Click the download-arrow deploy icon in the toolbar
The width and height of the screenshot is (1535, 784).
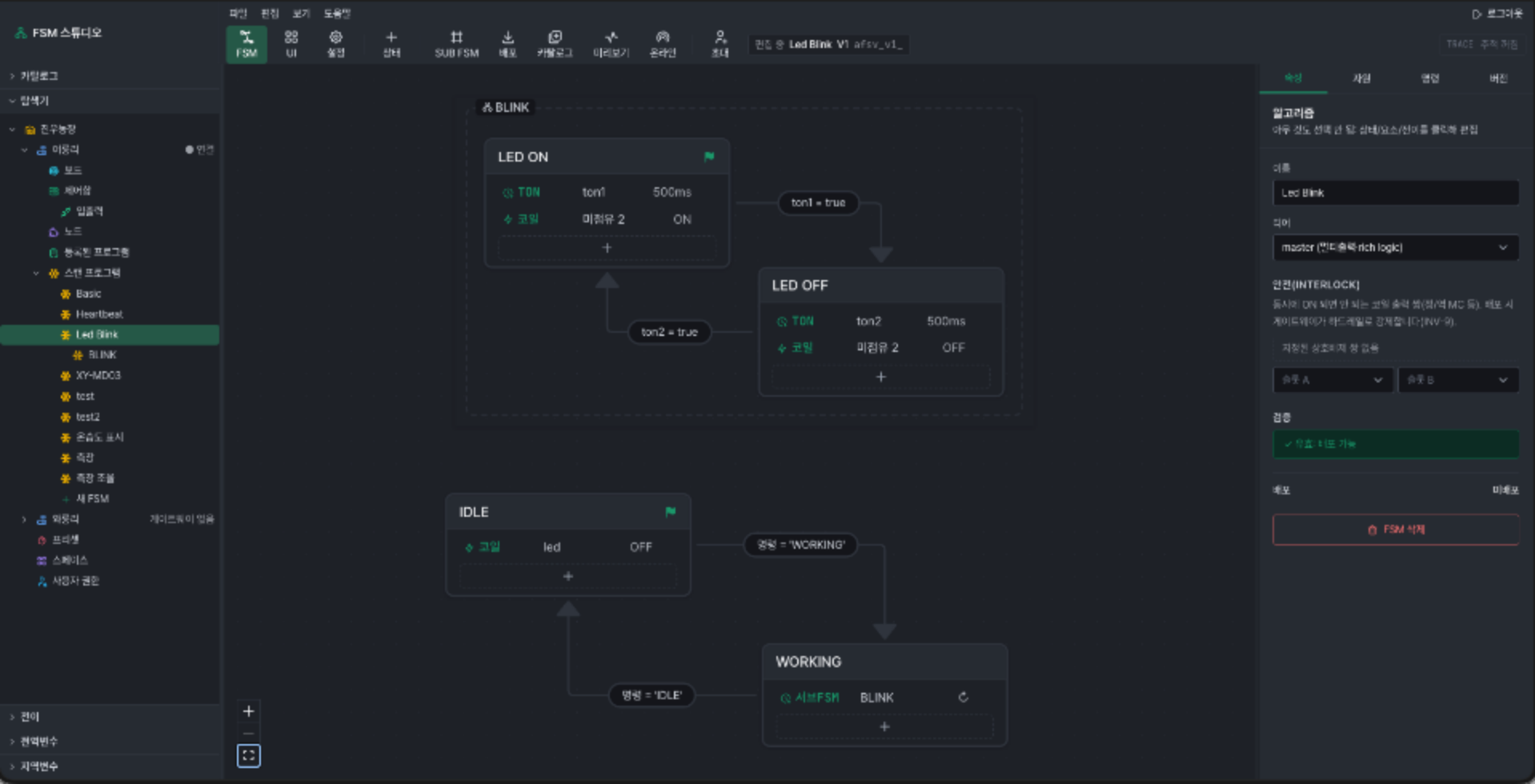click(x=507, y=44)
